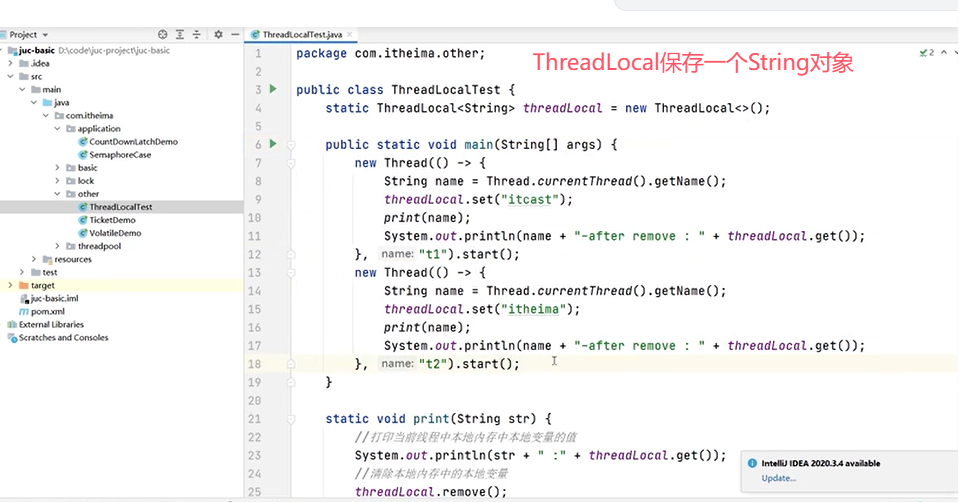Screen dimensions: 959x502
Task: Collapse the lambda fold marker on line 13
Action: point(291,273)
